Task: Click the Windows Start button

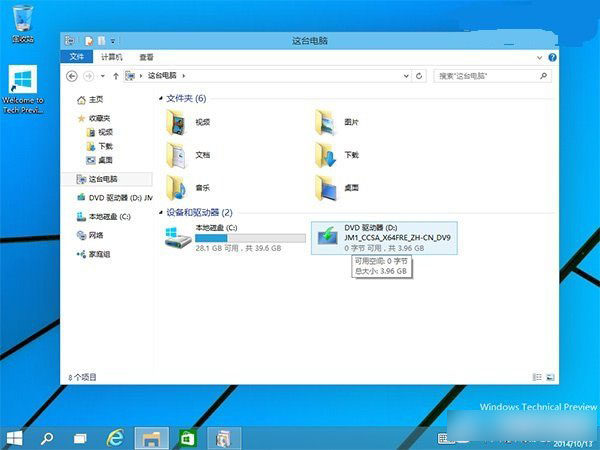Action: (x=15, y=437)
